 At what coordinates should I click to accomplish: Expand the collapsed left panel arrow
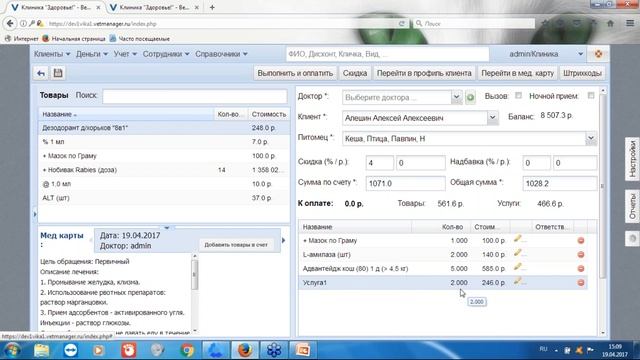point(35,213)
